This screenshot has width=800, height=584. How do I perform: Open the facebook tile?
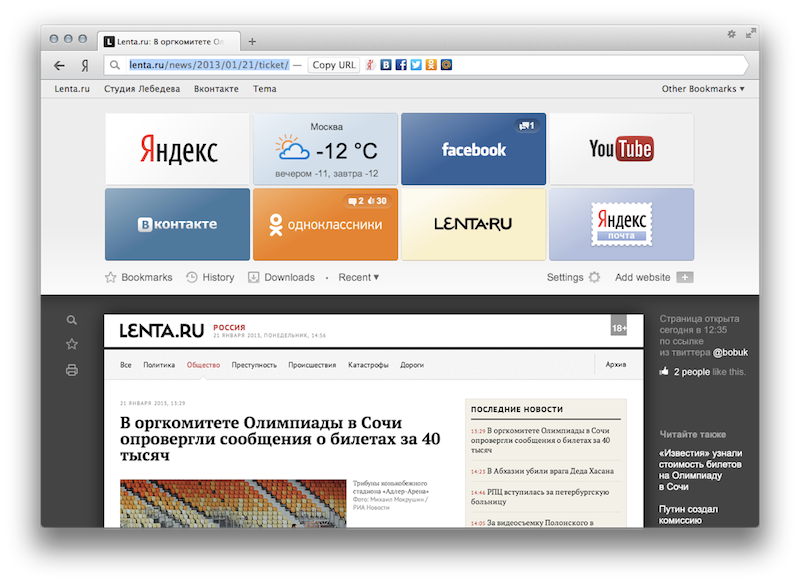(473, 149)
